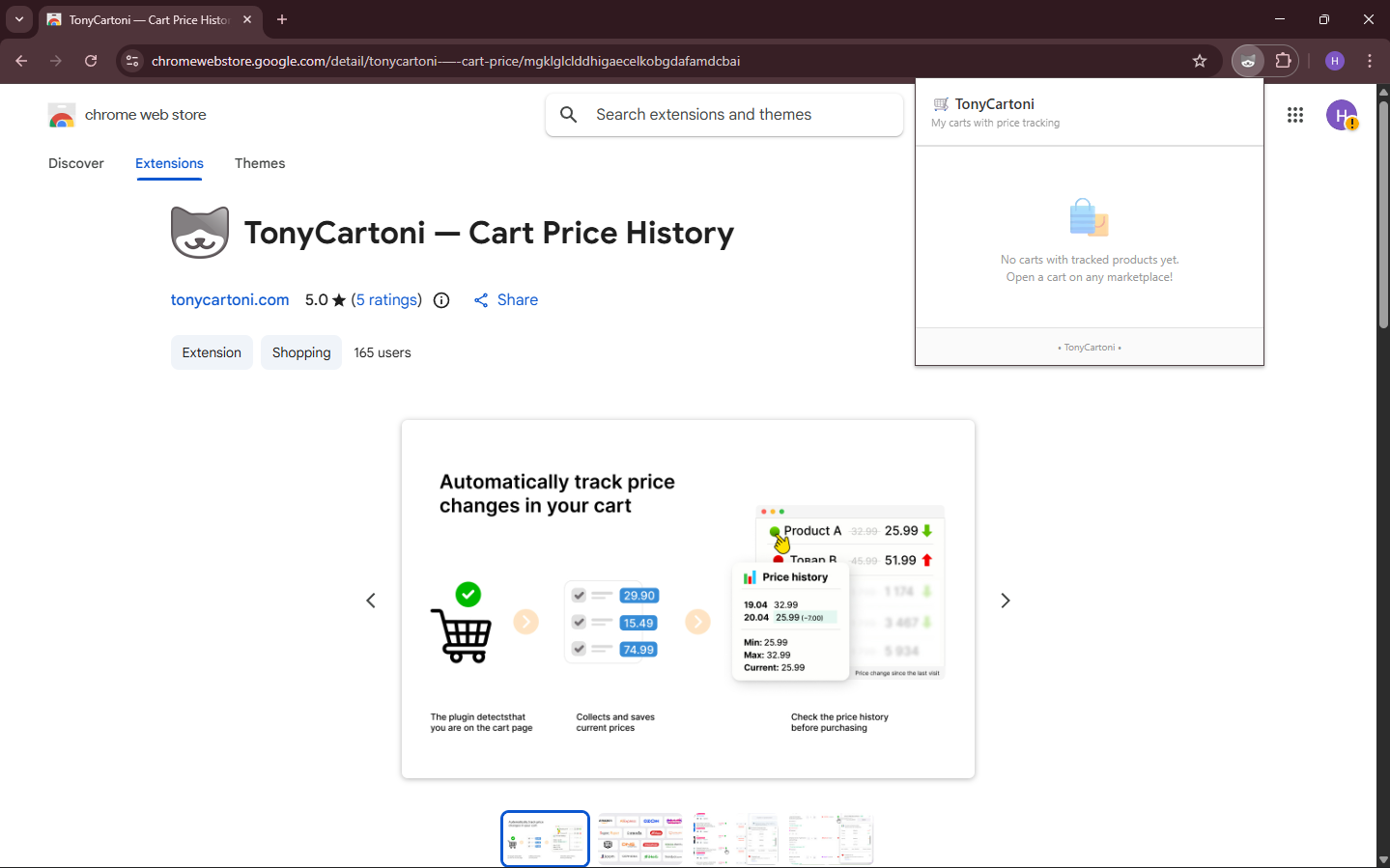Select the TonyCartoni browser tab
This screenshot has width=1390, height=868.
(x=151, y=19)
